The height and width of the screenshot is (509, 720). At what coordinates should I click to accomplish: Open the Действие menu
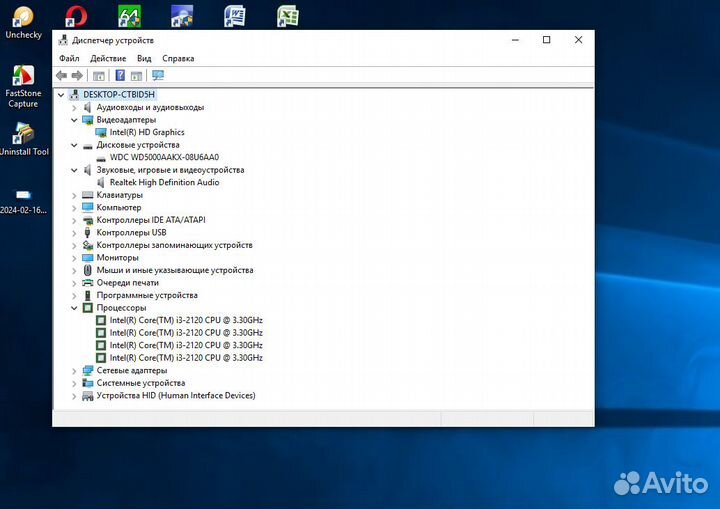[x=108, y=58]
